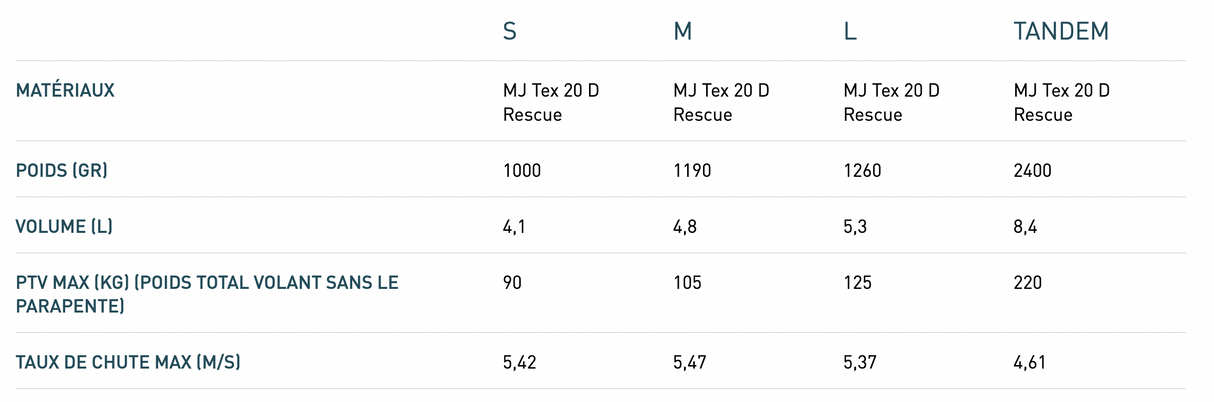This screenshot has width=1214, height=402.
Task: Select the 5,42 sink rate value
Action: coord(522,362)
